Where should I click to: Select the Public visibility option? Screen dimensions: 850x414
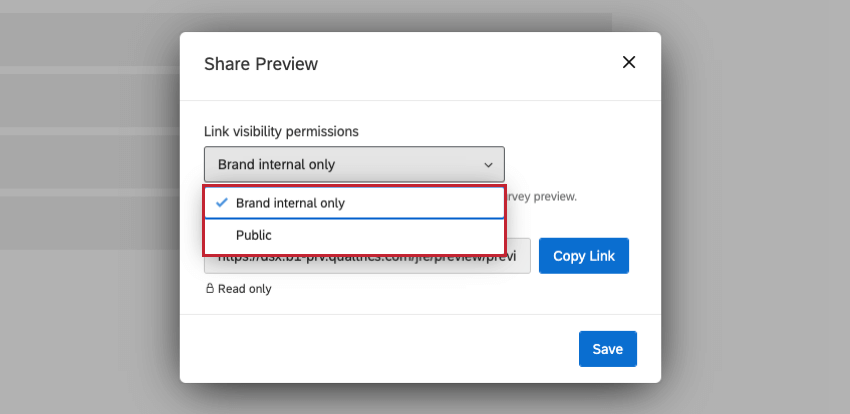254,235
